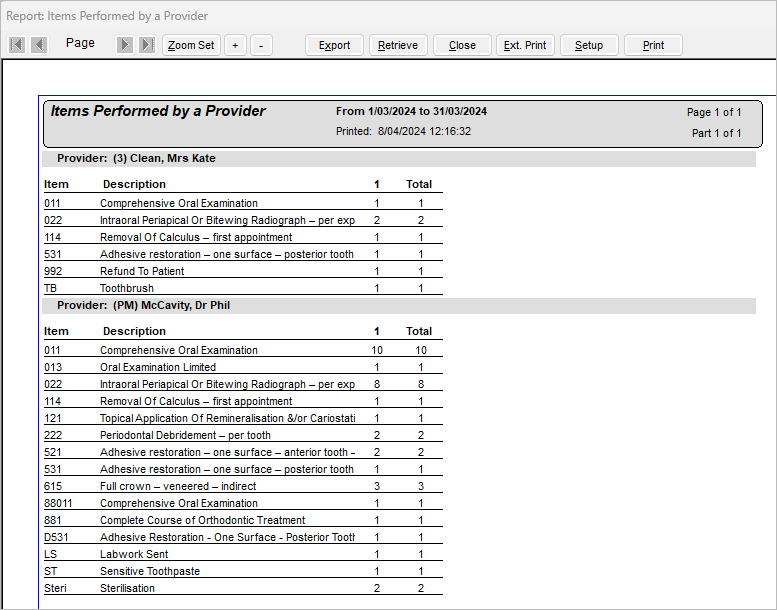Go to the previous report page
This screenshot has width=777, height=610.
(x=39, y=45)
